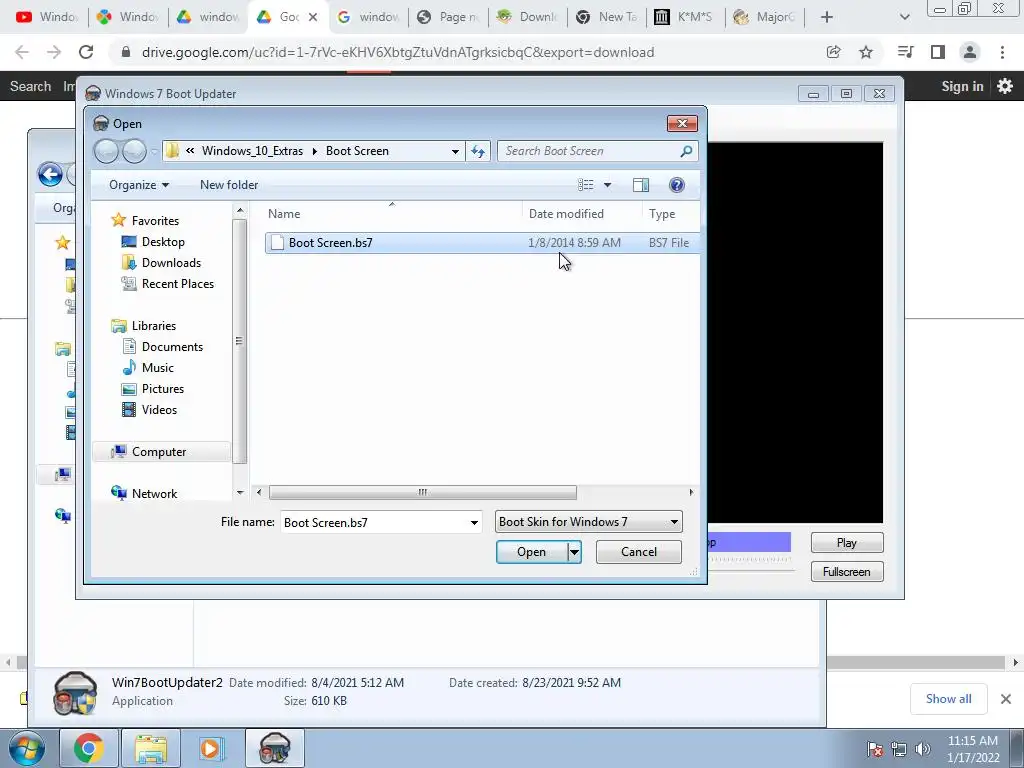Open the view options dropdown arrow
Viewport: 1024px width, 768px height.
(x=607, y=185)
